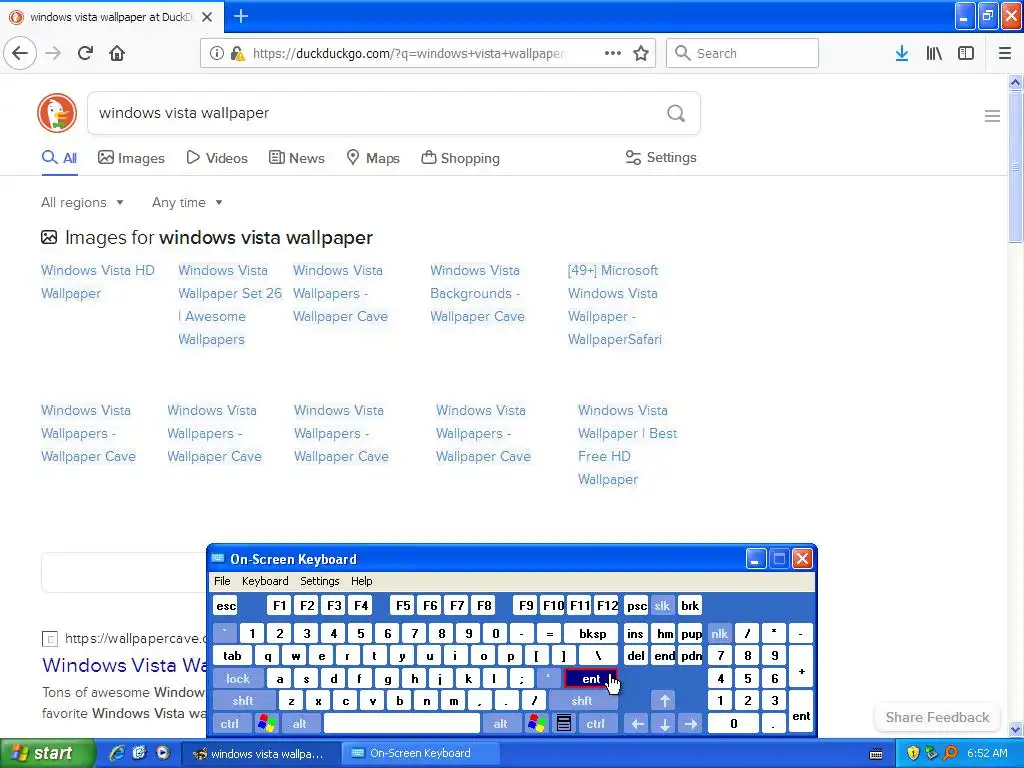1024x768 pixels.
Task: Switch to the Shopping results tab
Action: [460, 158]
